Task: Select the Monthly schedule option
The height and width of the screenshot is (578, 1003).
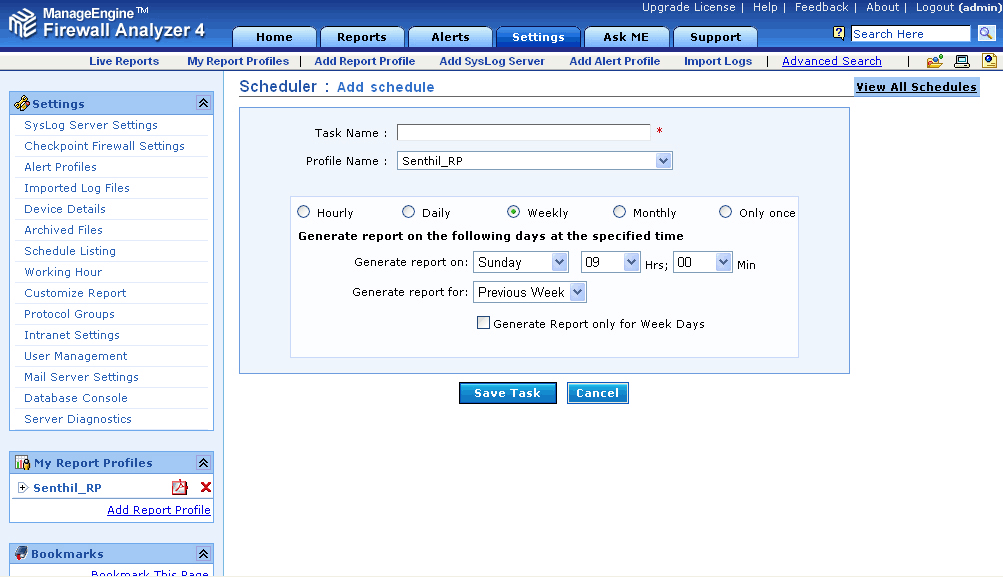Action: point(620,212)
